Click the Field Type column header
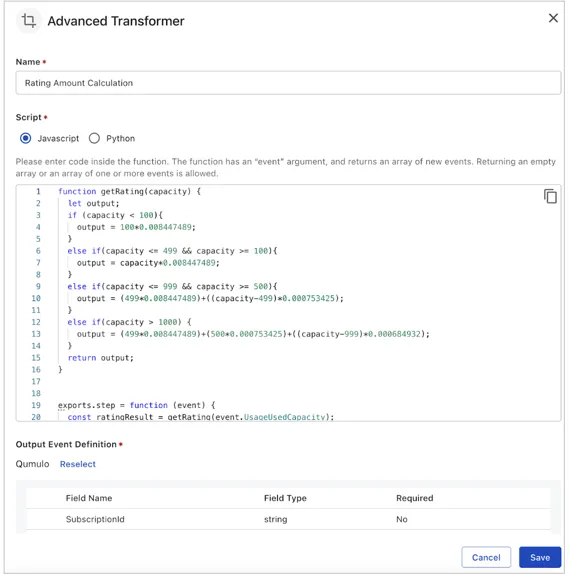This screenshot has height=578, width=569. [285, 498]
